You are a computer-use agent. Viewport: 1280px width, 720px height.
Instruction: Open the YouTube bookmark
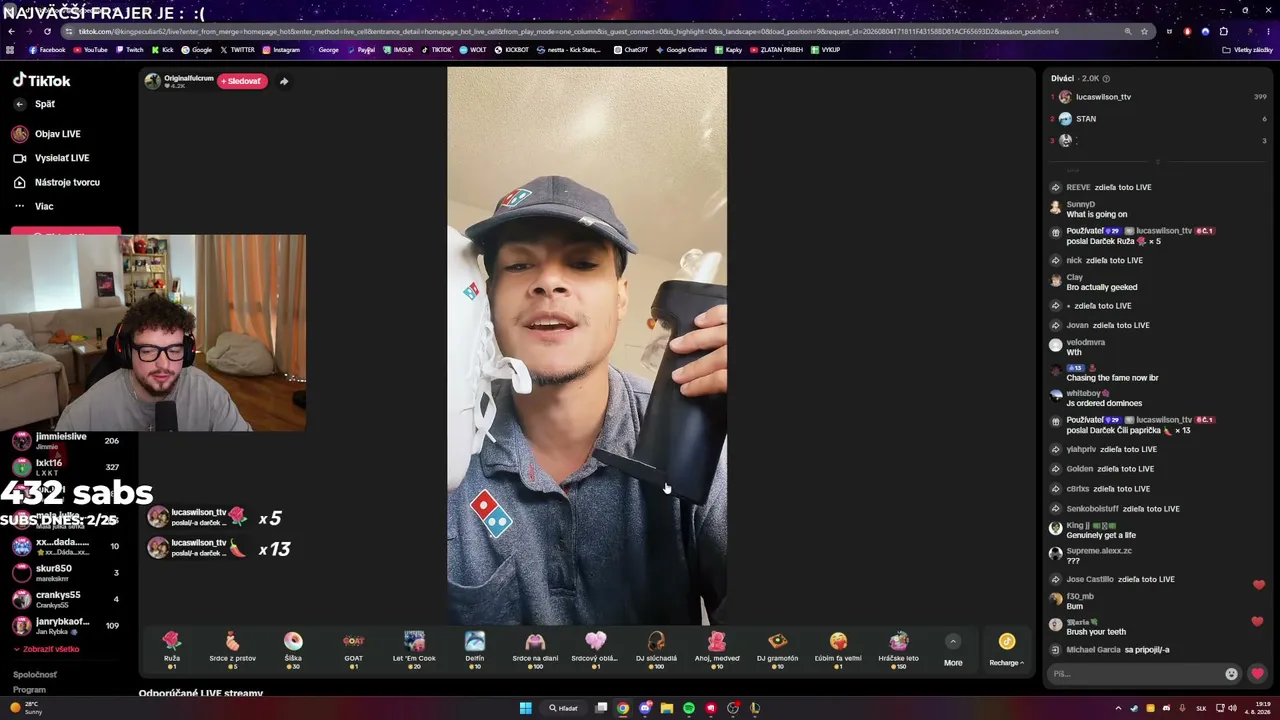pos(90,50)
